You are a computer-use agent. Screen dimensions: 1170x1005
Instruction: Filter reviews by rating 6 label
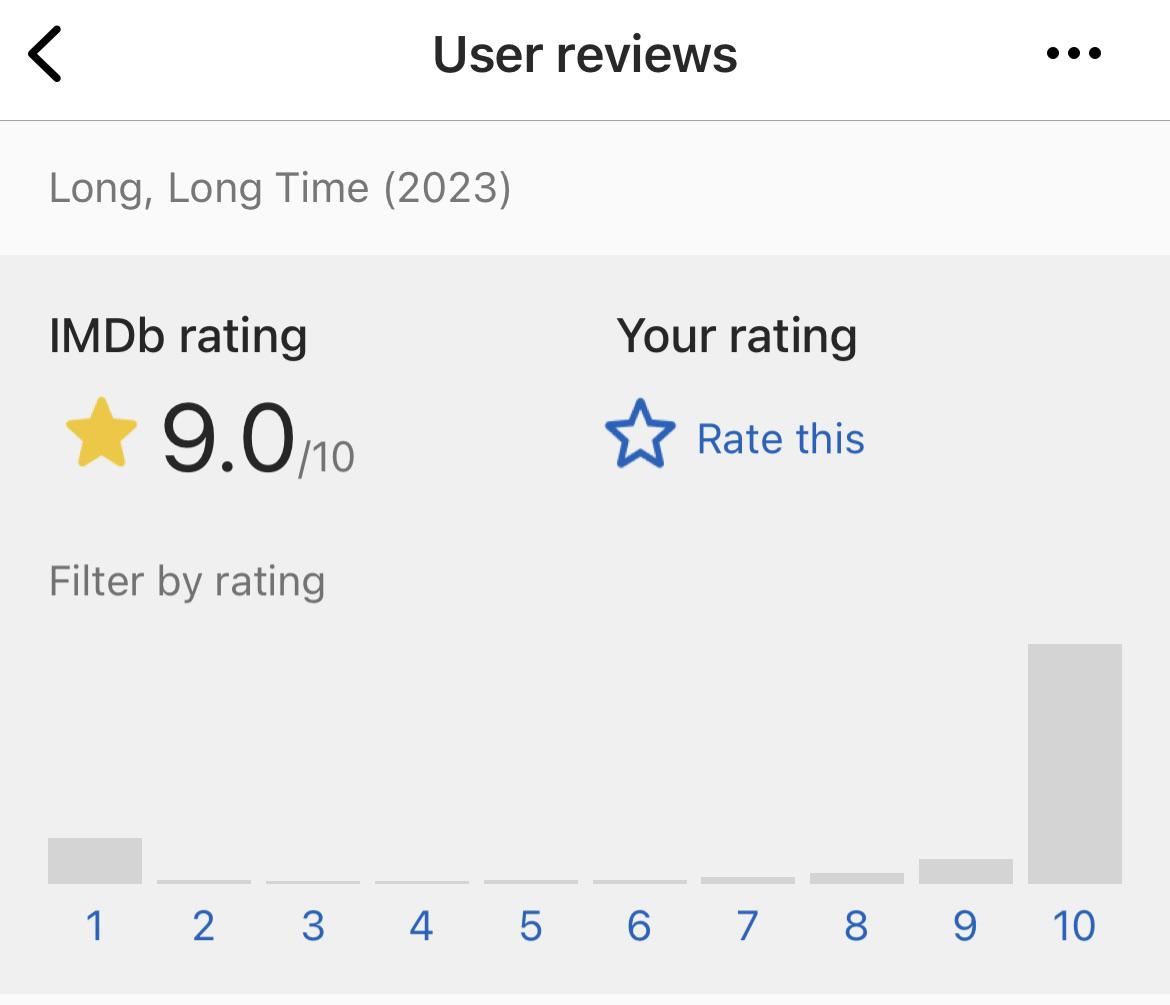(639, 926)
